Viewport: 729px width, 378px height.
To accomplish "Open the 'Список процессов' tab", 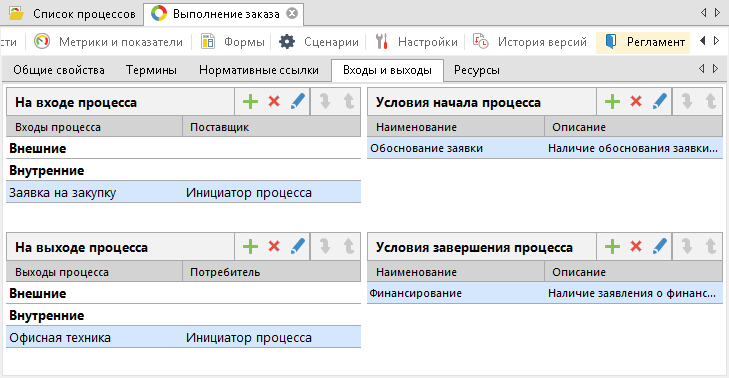I will click(73, 14).
